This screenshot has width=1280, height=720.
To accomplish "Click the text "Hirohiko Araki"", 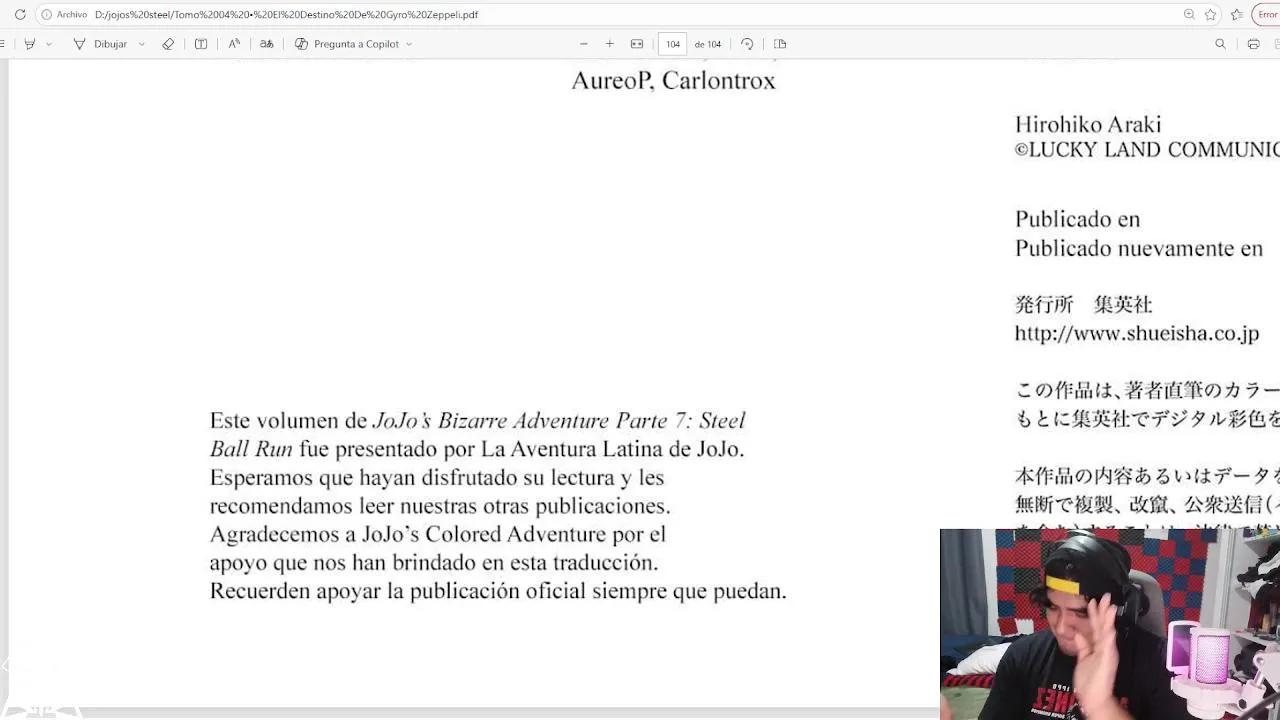I will 1088,125.
